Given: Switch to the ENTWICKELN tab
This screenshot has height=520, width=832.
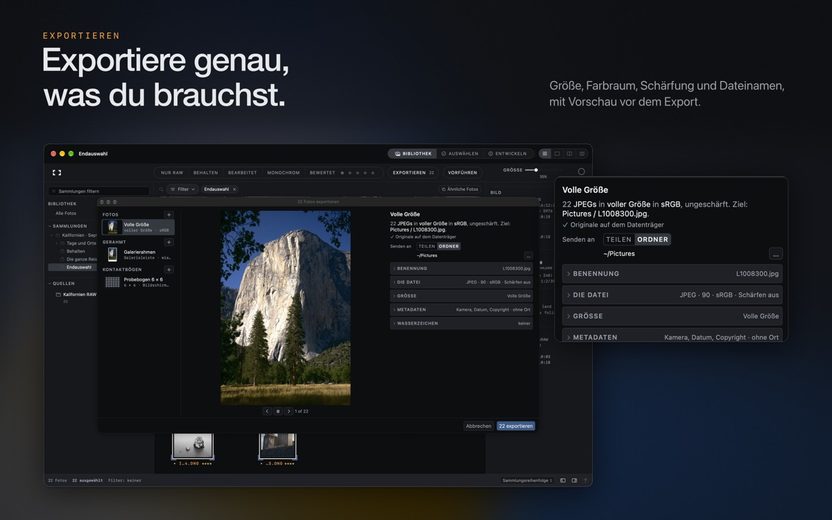Looking at the screenshot, I should click(507, 154).
